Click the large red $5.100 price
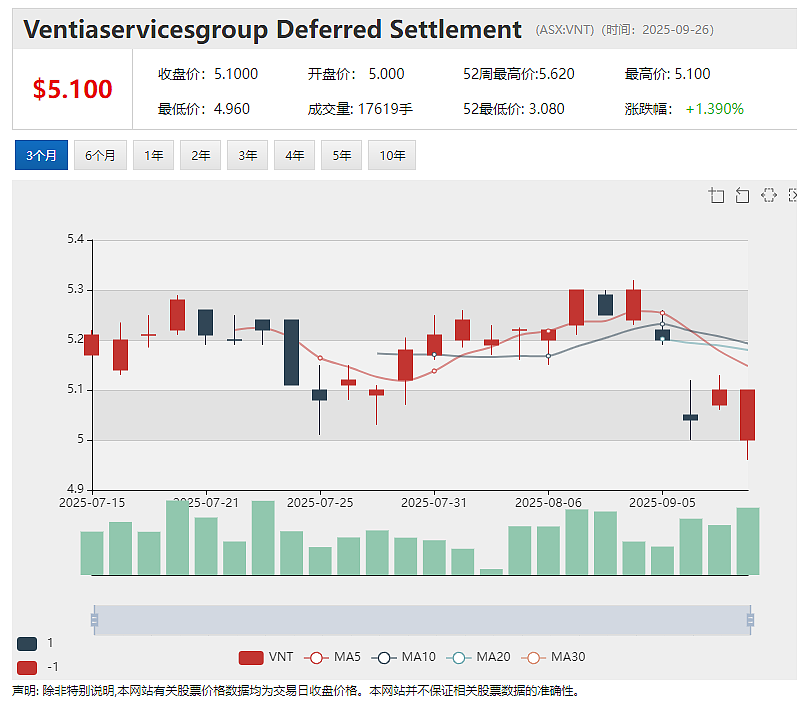810x712 pixels. [72, 89]
